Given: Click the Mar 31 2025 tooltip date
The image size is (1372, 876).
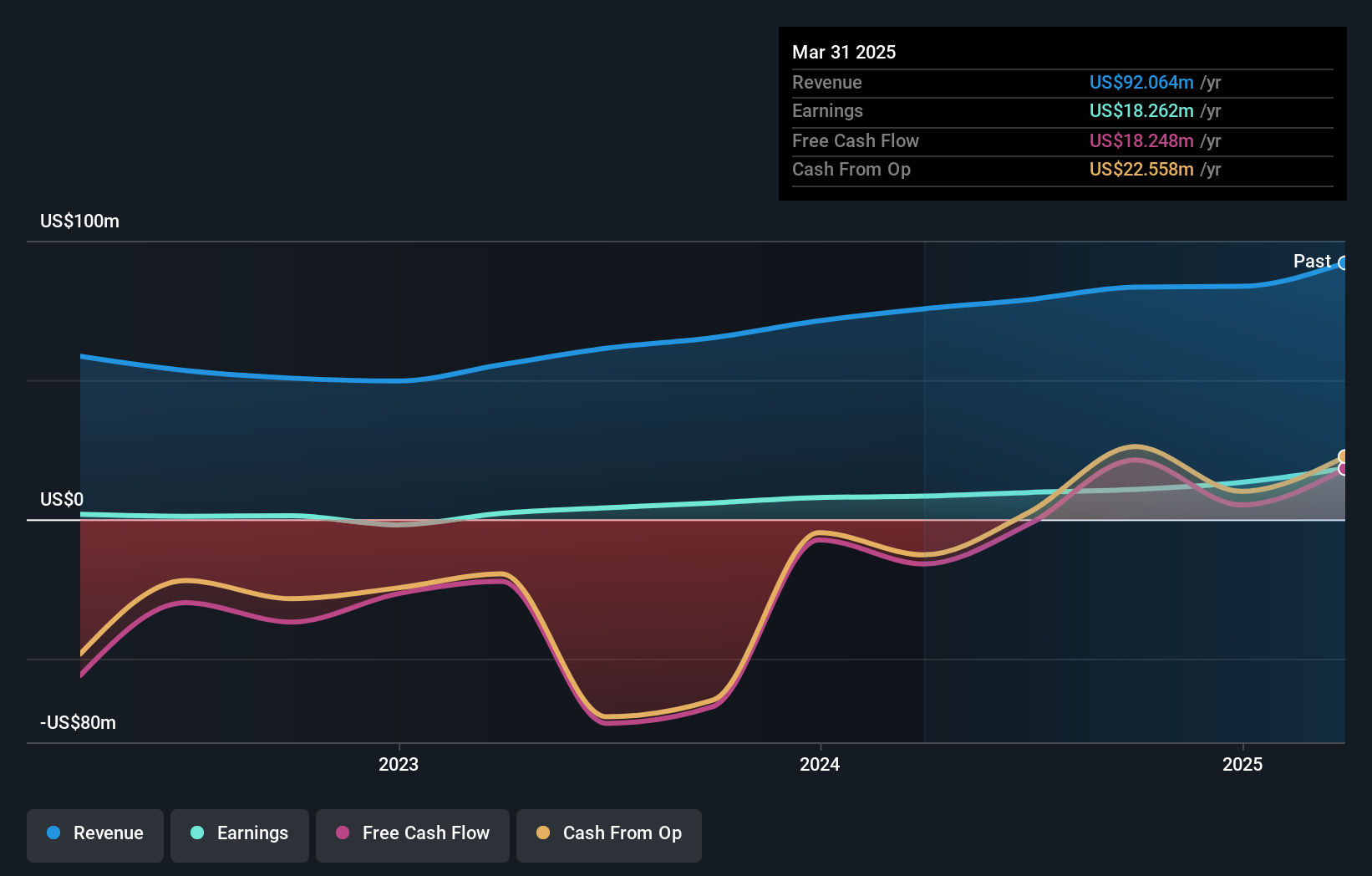Looking at the screenshot, I should pyautogui.click(x=844, y=53).
